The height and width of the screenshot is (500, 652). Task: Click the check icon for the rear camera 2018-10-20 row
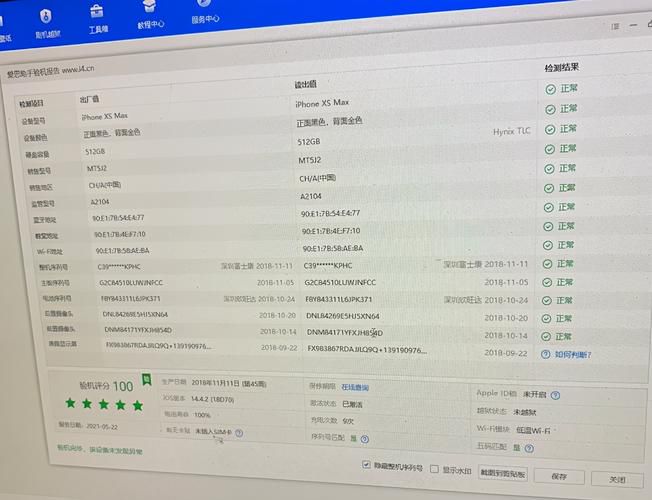click(546, 319)
